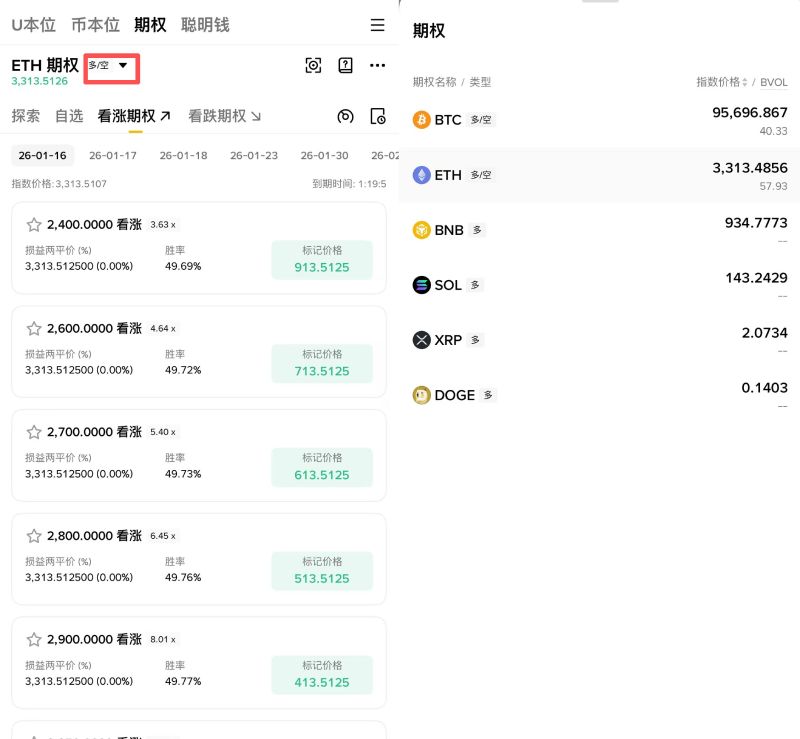
Task: Open the hamburger menu icon
Action: click(377, 25)
